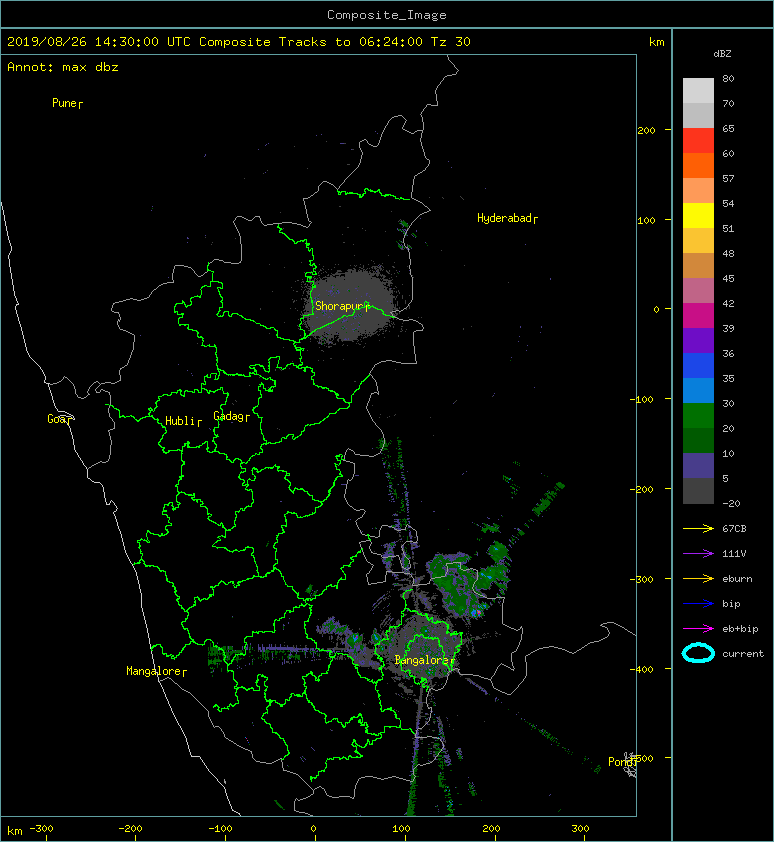Viewport: 774px width, 842px height.
Task: Pick the bright green 20-30 dBZ swatch
Action: point(698,416)
